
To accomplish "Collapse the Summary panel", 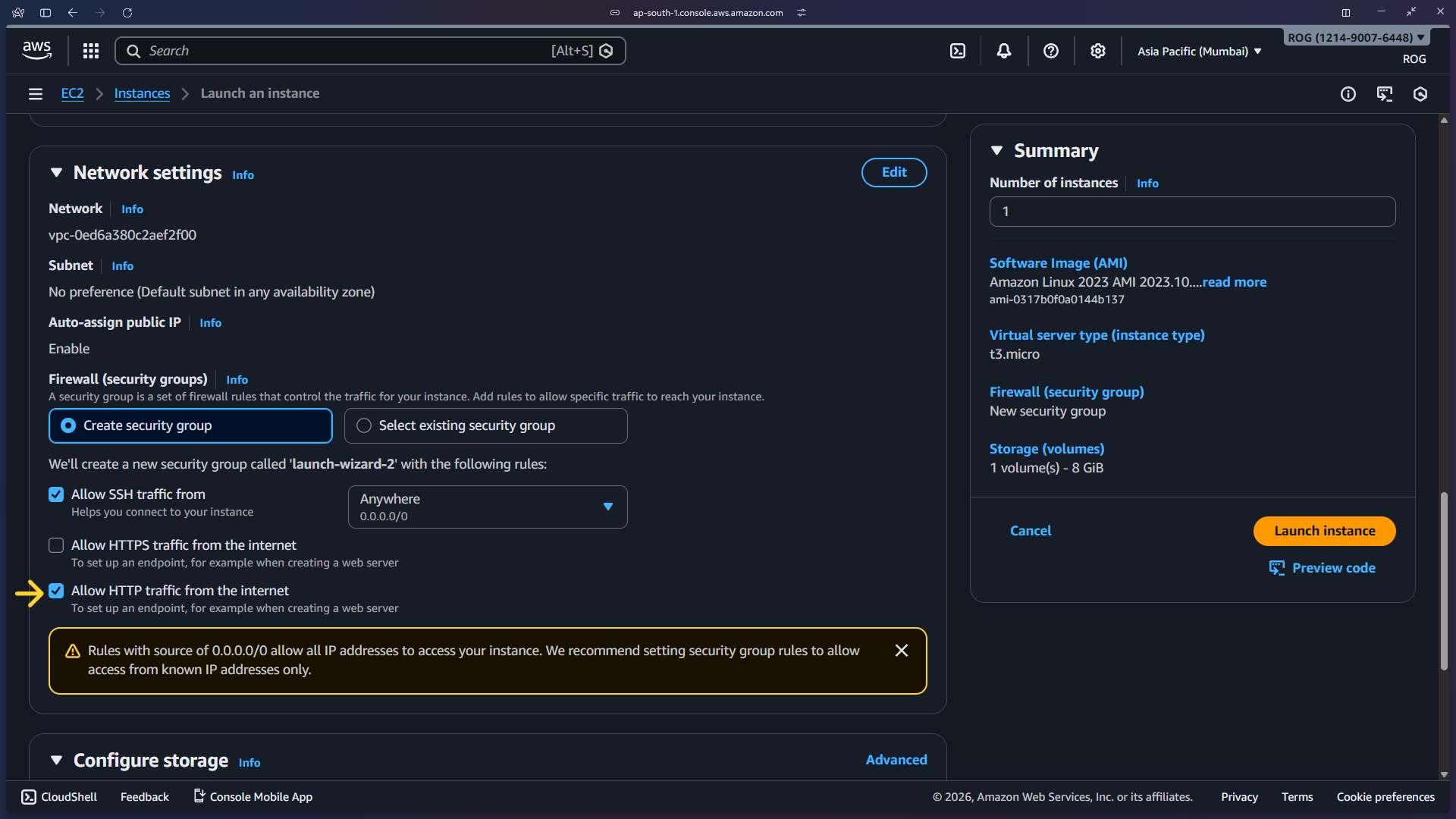I will click(997, 150).
